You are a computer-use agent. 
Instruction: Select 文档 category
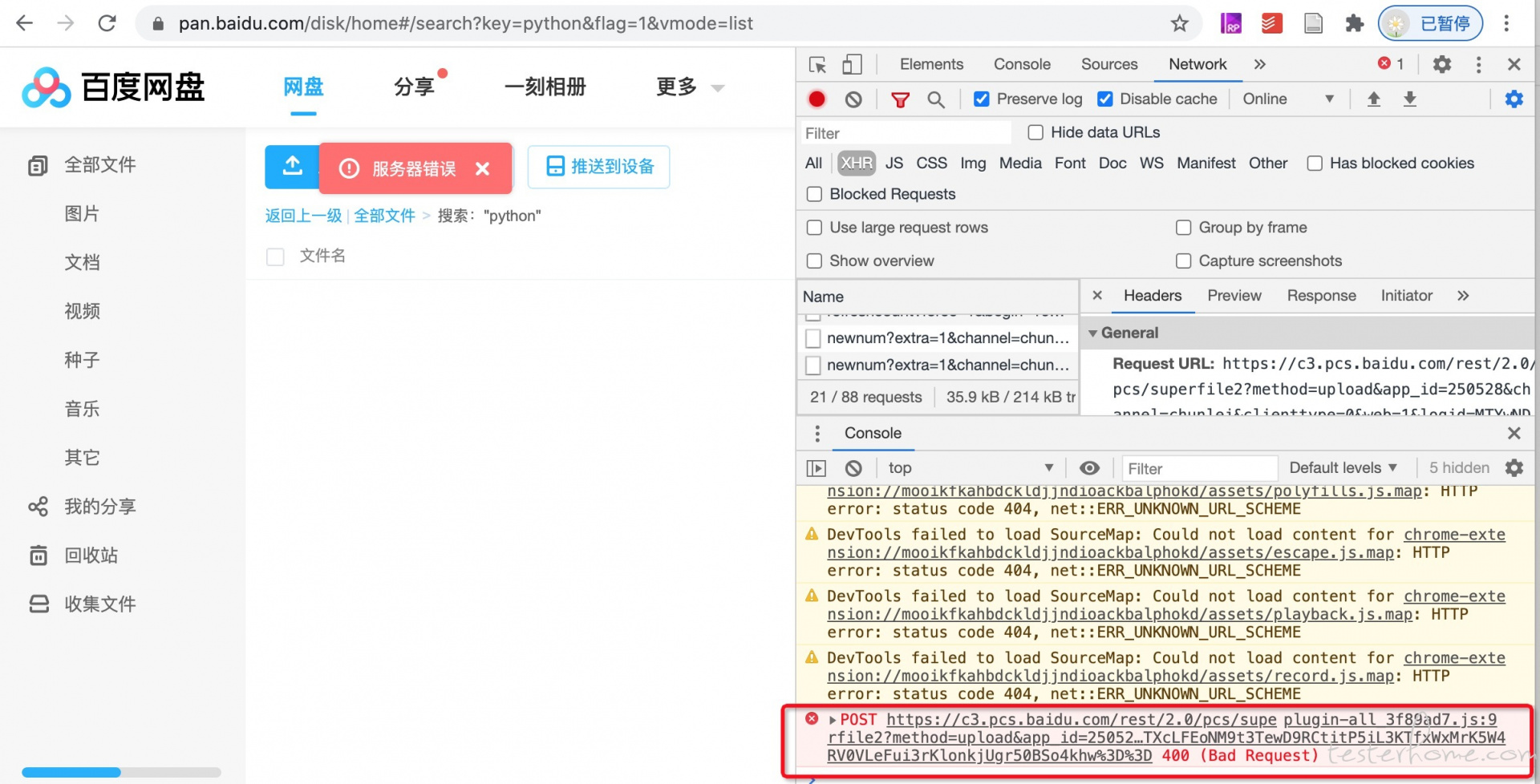click(82, 263)
